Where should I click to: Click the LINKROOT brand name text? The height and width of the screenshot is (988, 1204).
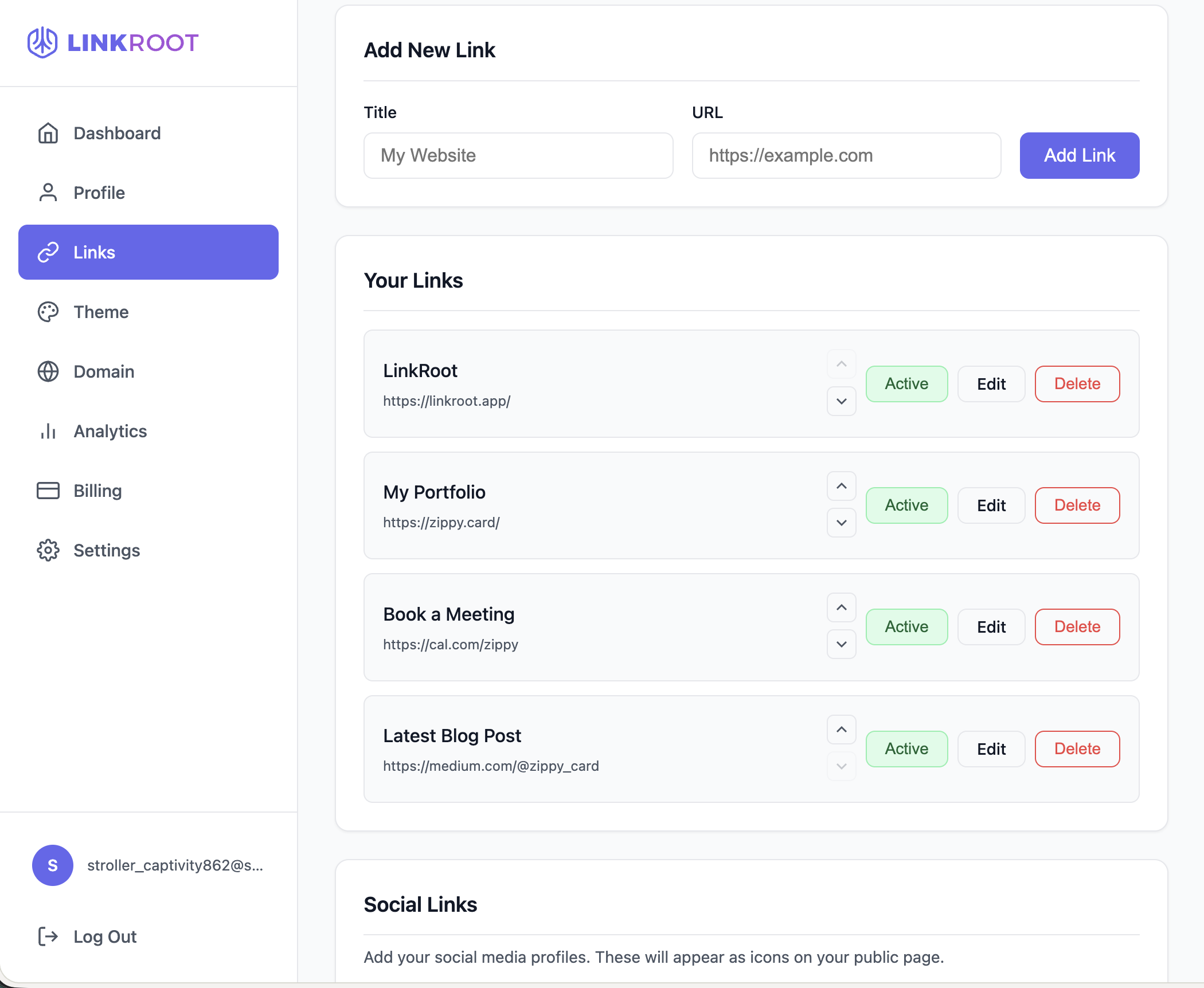133,43
